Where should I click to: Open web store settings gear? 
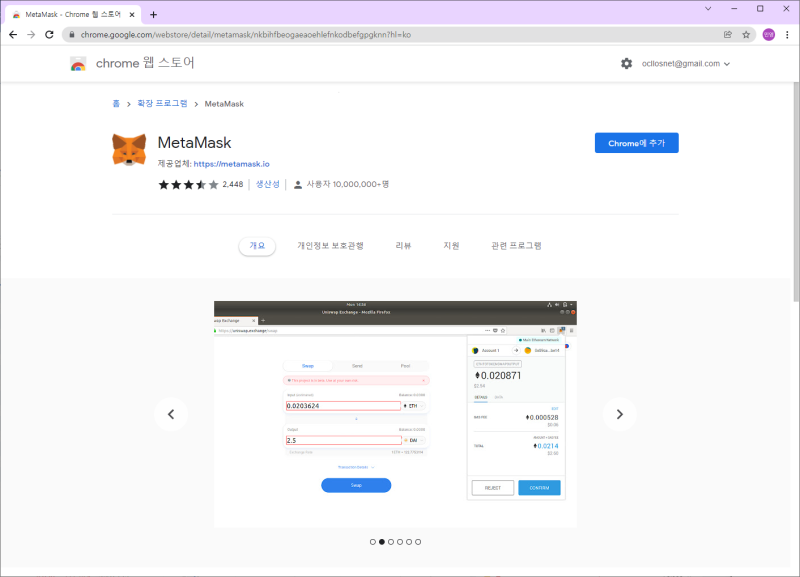tap(627, 63)
